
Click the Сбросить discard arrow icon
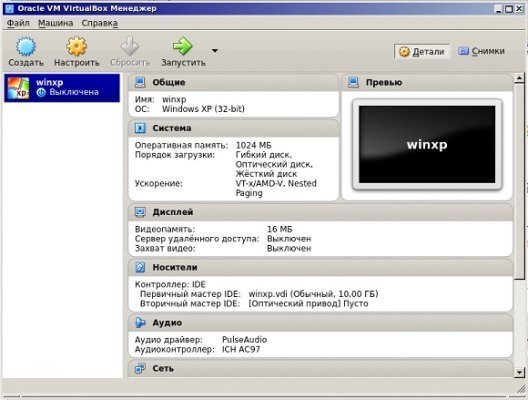click(130, 46)
